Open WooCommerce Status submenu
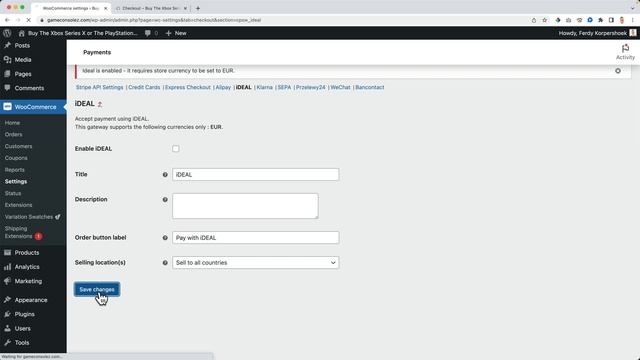Image resolution: width=640 pixels, height=360 pixels. (13, 193)
